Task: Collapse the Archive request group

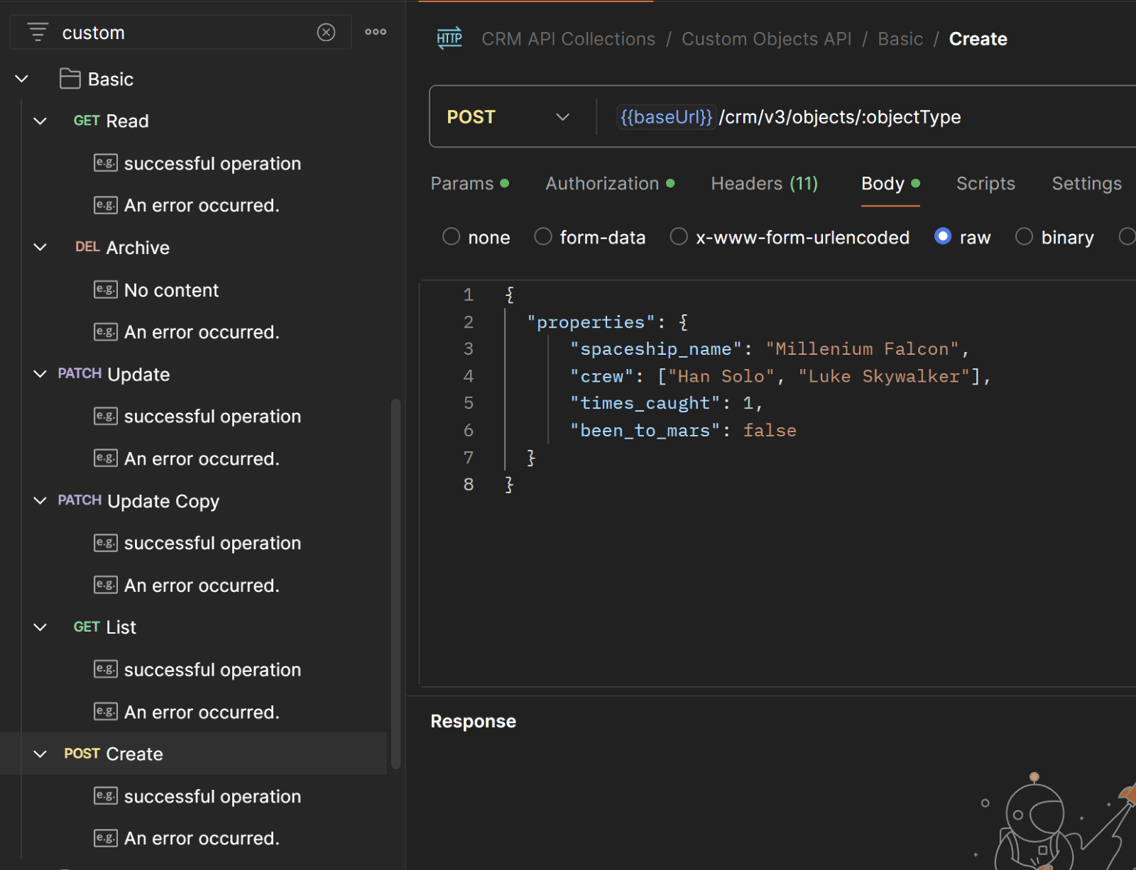Action: [x=39, y=247]
